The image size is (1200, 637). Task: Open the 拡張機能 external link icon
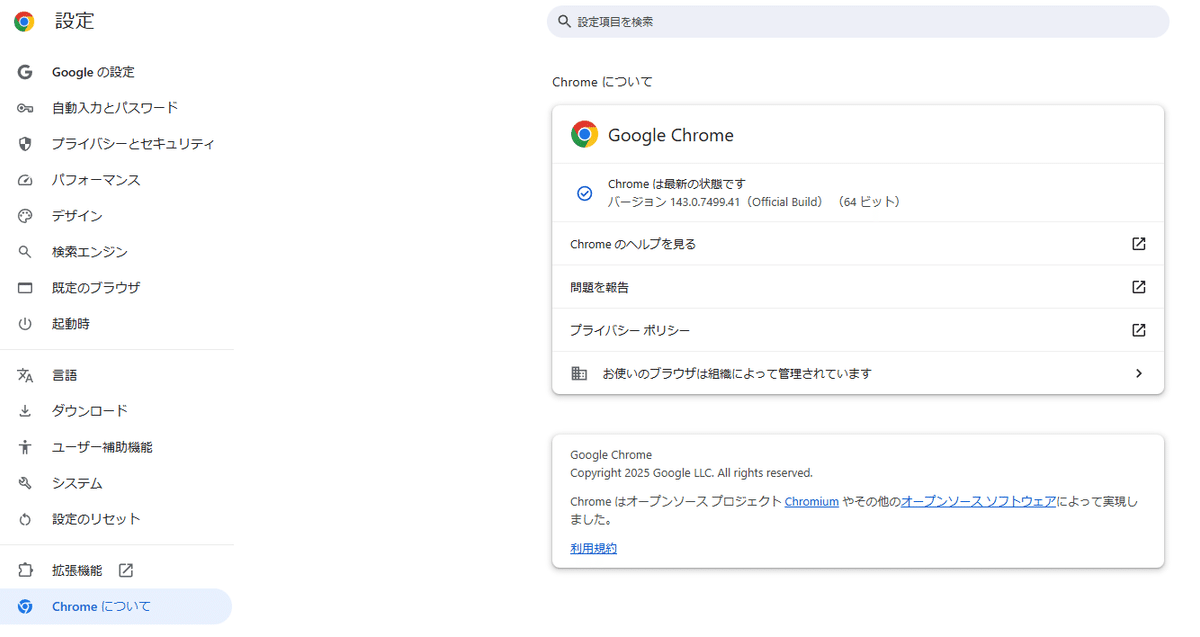[x=124, y=569]
